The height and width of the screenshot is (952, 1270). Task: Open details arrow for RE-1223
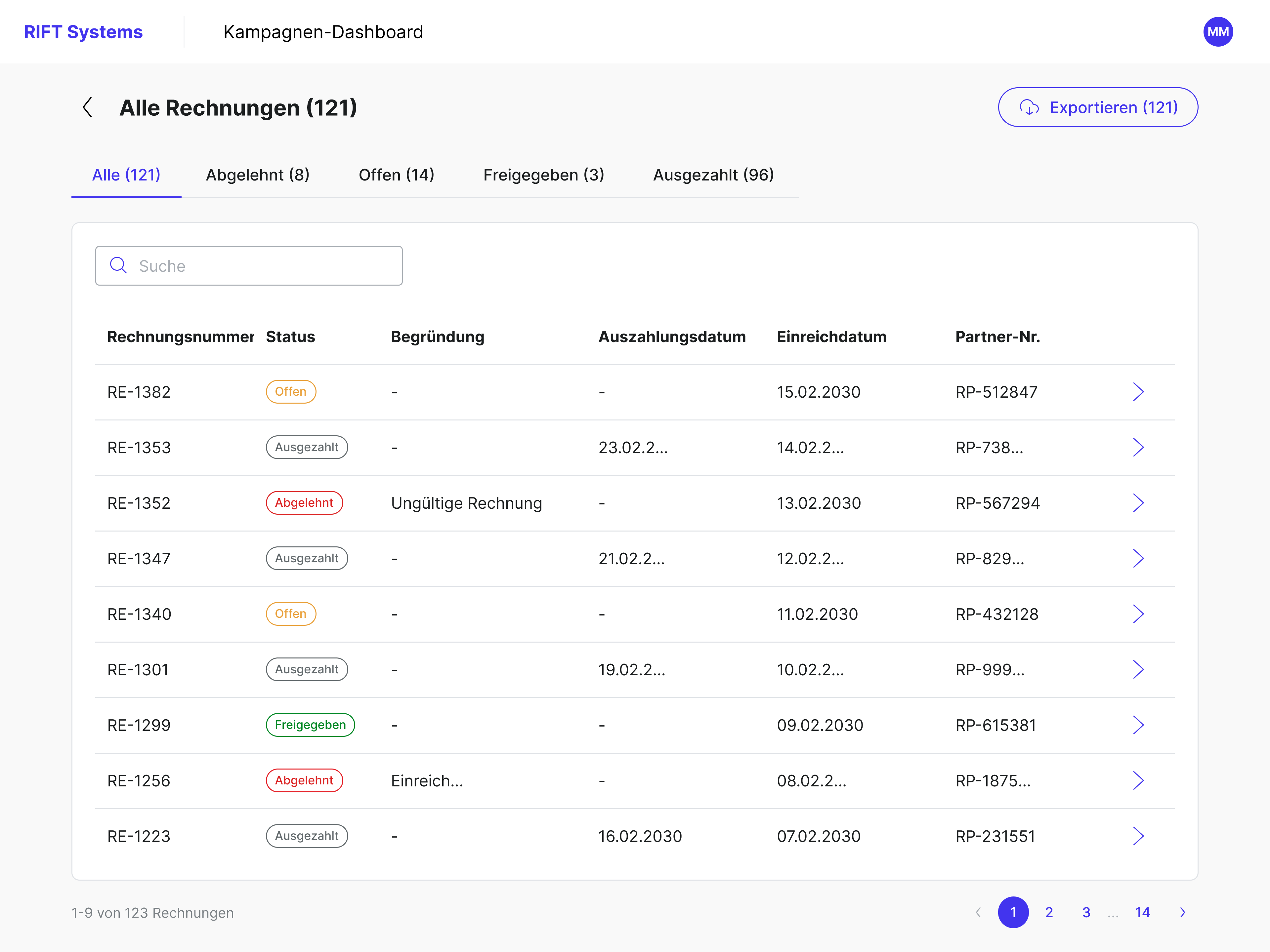[x=1138, y=836]
